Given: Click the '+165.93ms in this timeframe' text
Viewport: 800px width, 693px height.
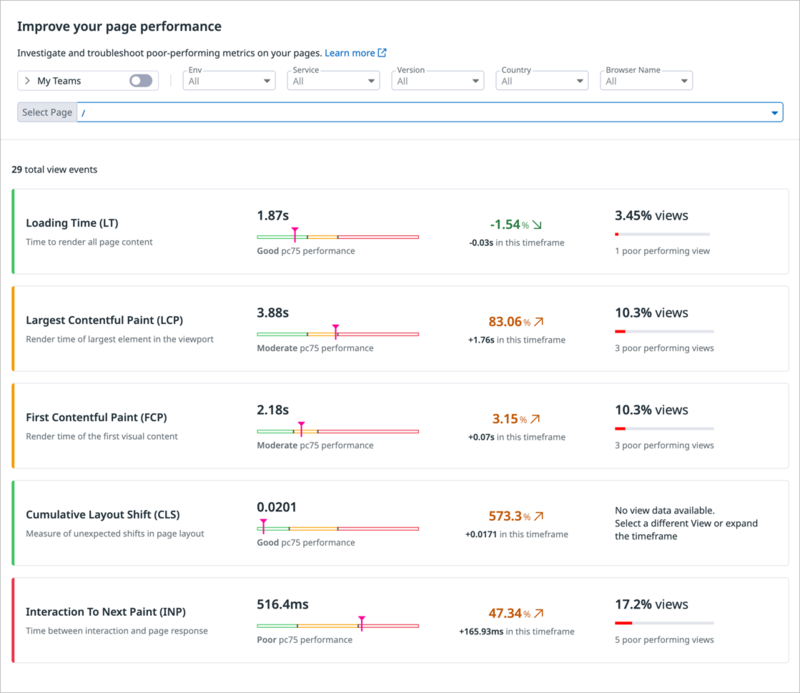Looking at the screenshot, I should coord(517,632).
